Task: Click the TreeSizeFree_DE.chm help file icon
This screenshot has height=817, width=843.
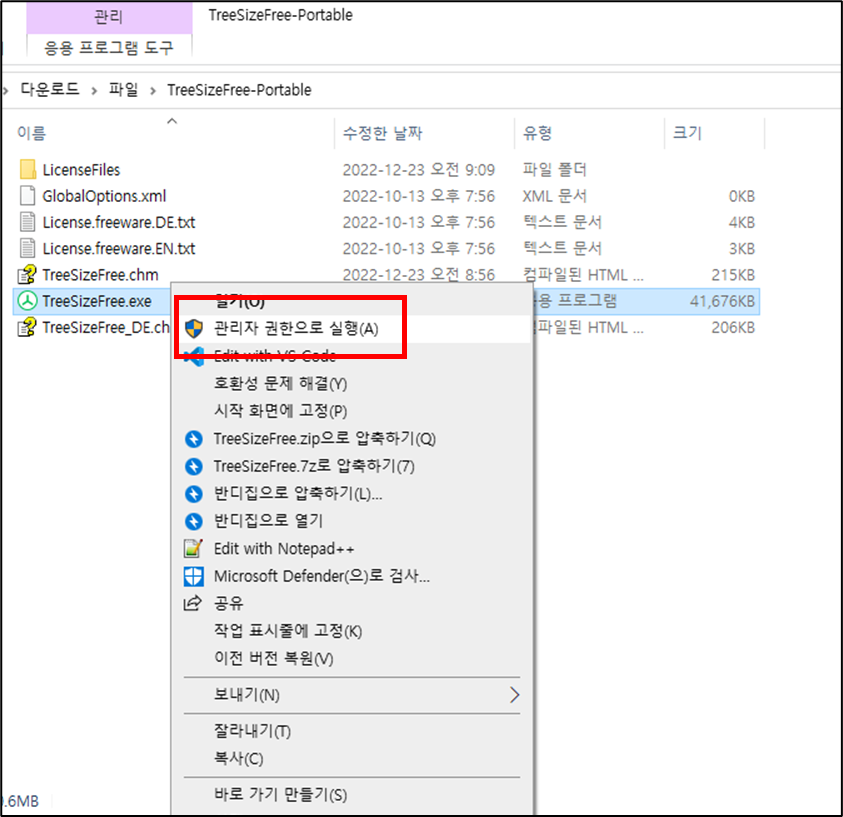Action: pyautogui.click(x=27, y=327)
